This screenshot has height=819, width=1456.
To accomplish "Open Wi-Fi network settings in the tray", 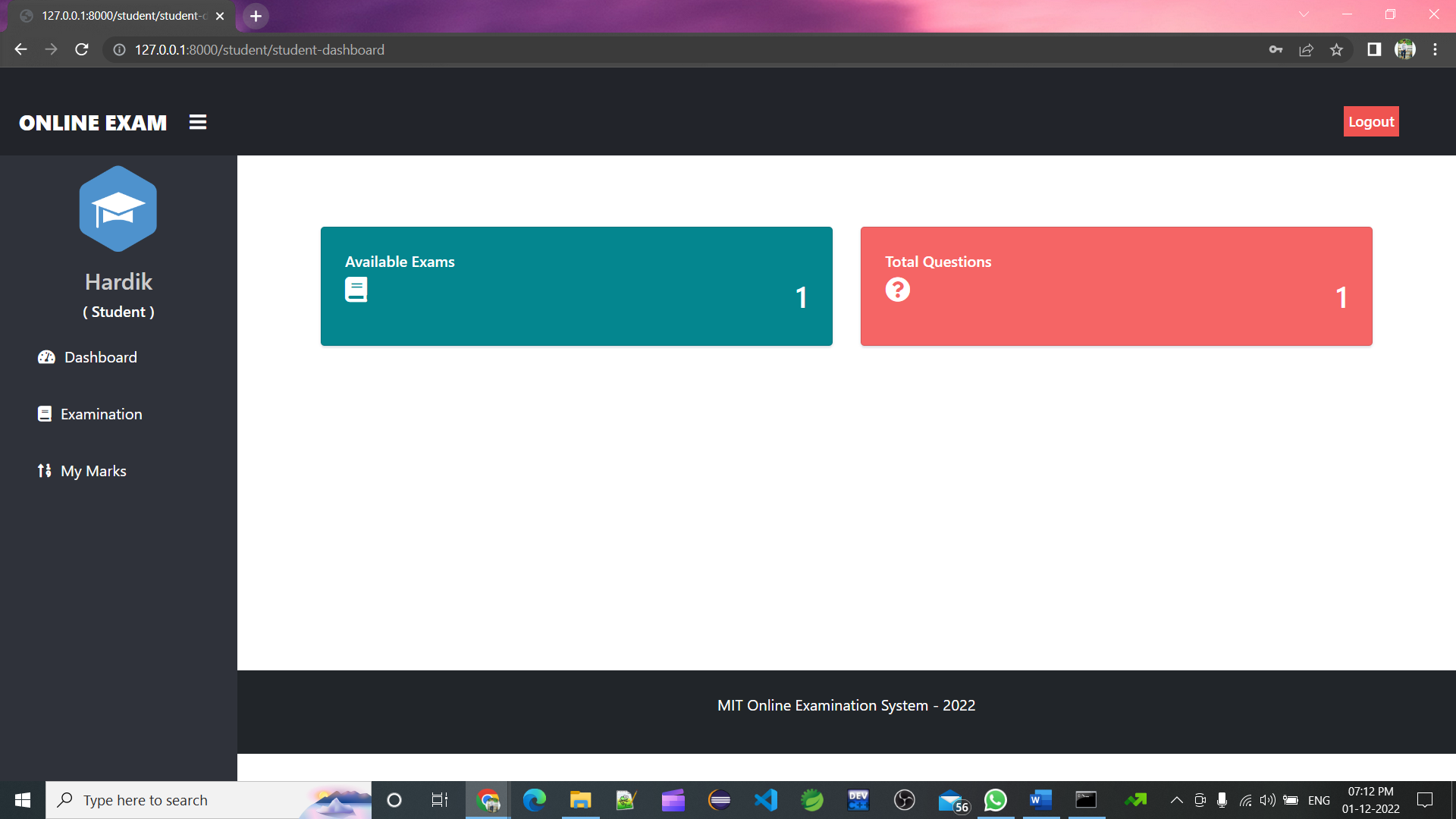I will [1245, 800].
